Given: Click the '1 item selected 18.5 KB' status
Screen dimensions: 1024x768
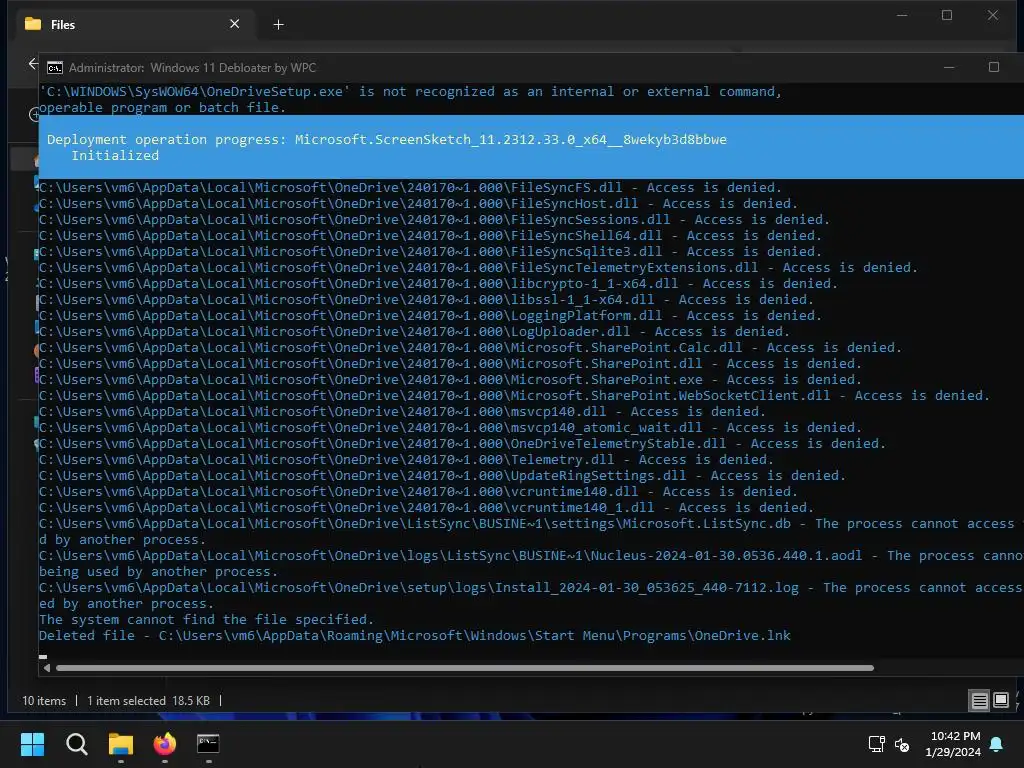Looking at the screenshot, I should click(x=148, y=701).
